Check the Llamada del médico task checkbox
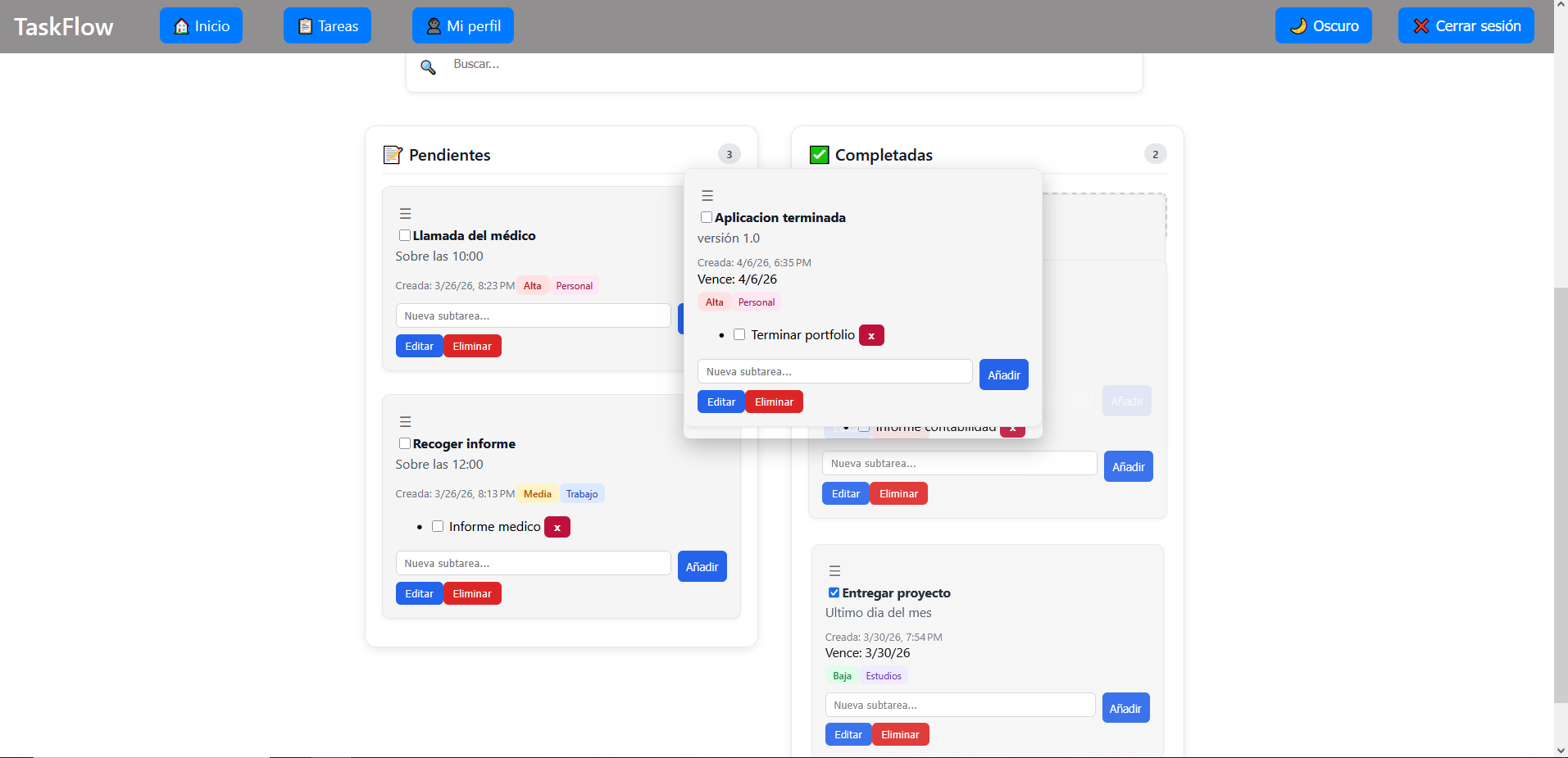1568x758 pixels. point(405,236)
